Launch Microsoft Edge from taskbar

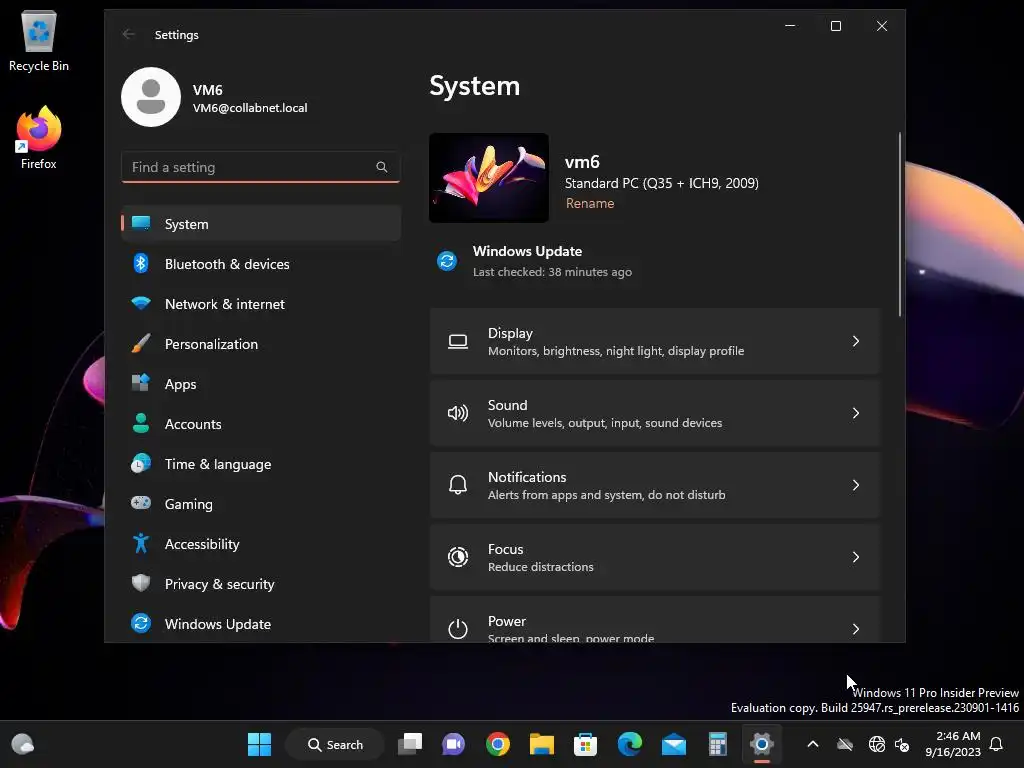[630, 744]
